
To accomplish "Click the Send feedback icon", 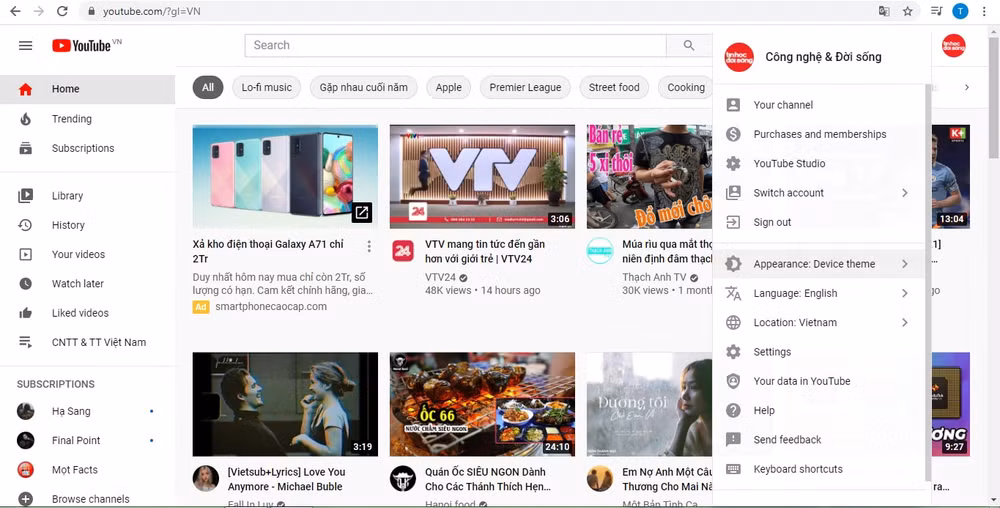I will (x=733, y=440).
